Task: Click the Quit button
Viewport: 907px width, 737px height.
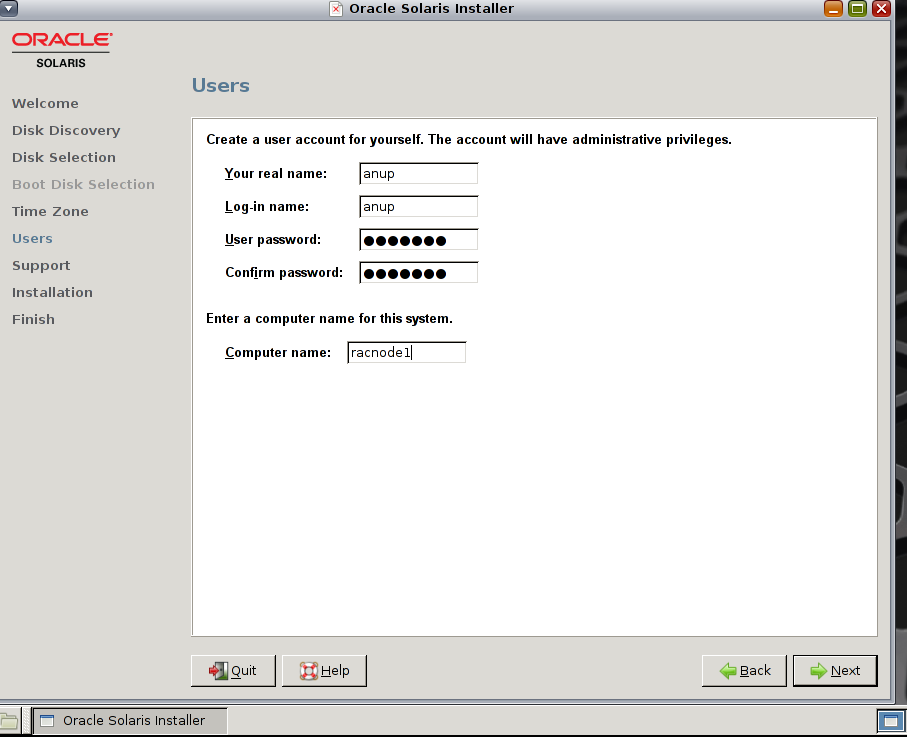Action: (233, 670)
